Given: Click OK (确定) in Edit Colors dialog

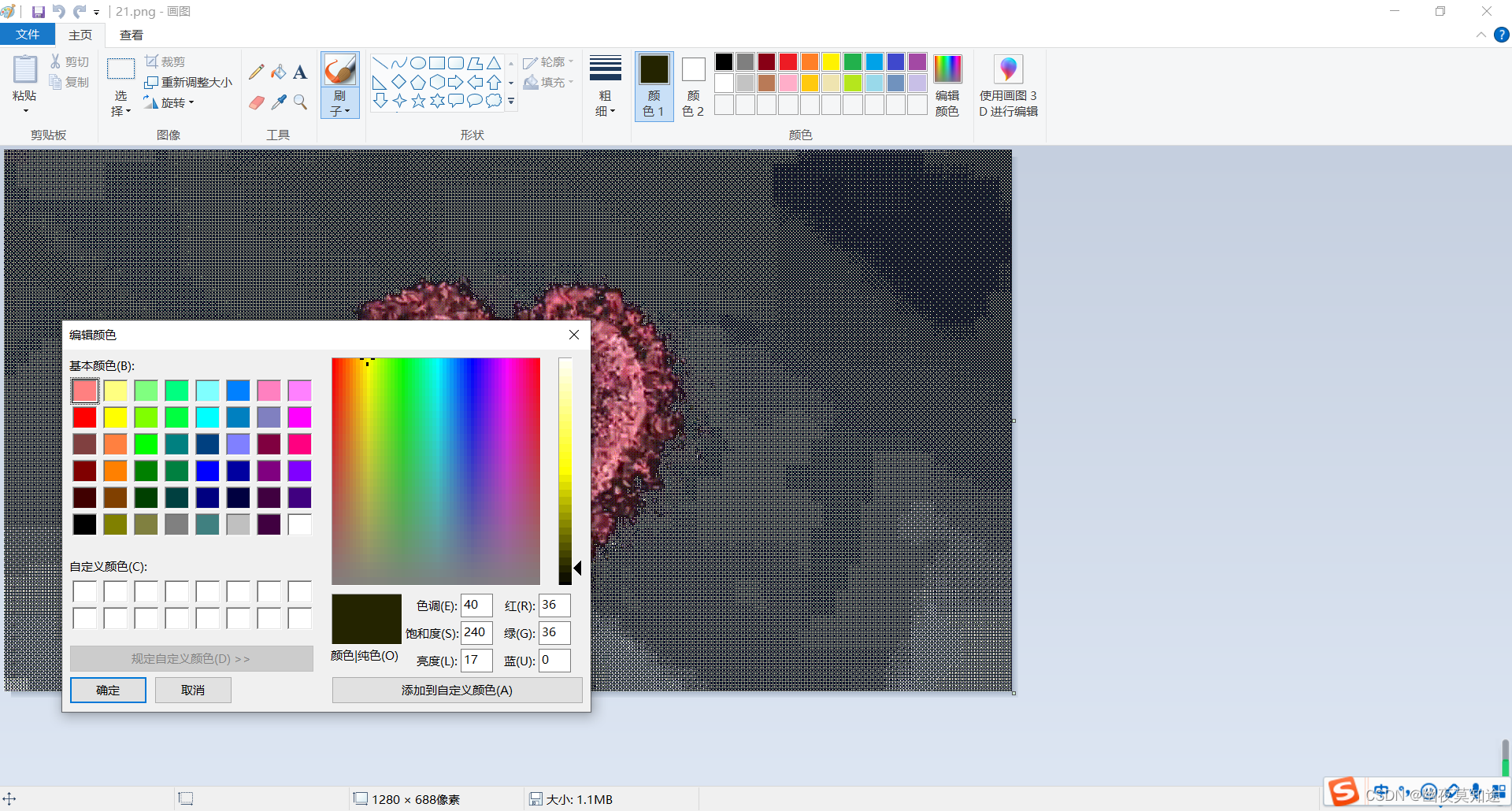Looking at the screenshot, I should click(x=108, y=690).
